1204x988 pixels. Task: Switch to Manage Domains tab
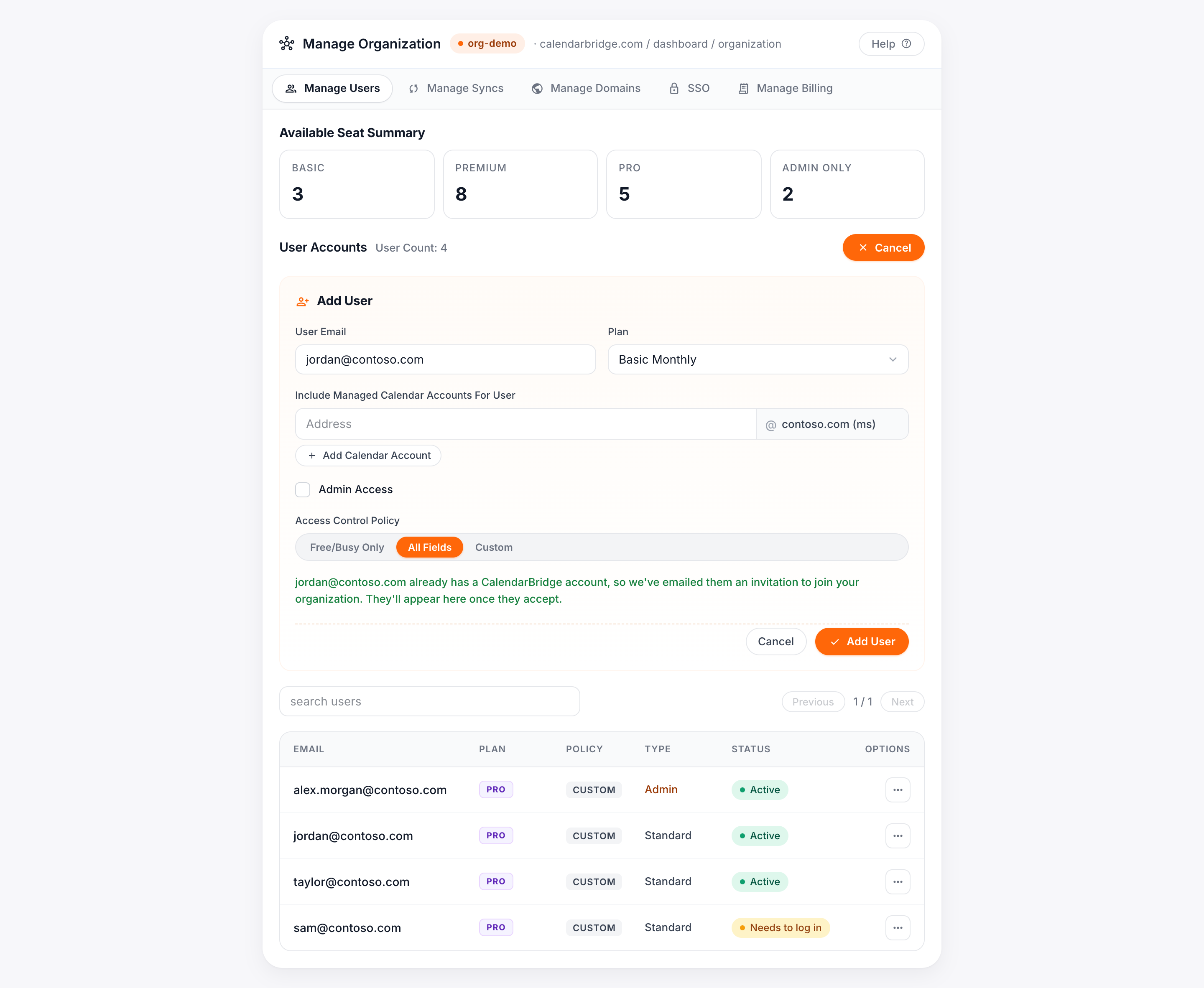(x=587, y=89)
